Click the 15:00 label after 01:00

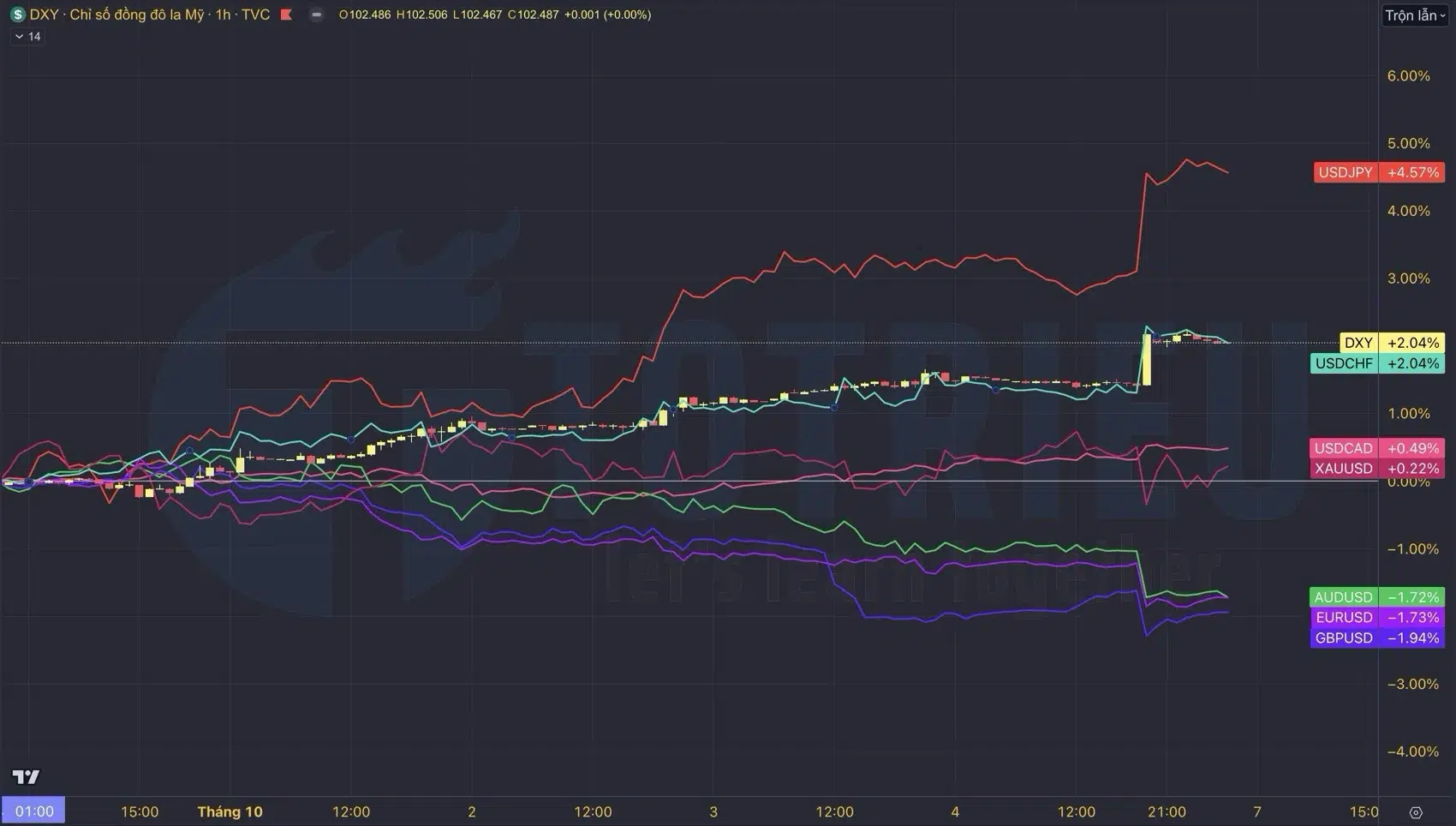point(140,811)
